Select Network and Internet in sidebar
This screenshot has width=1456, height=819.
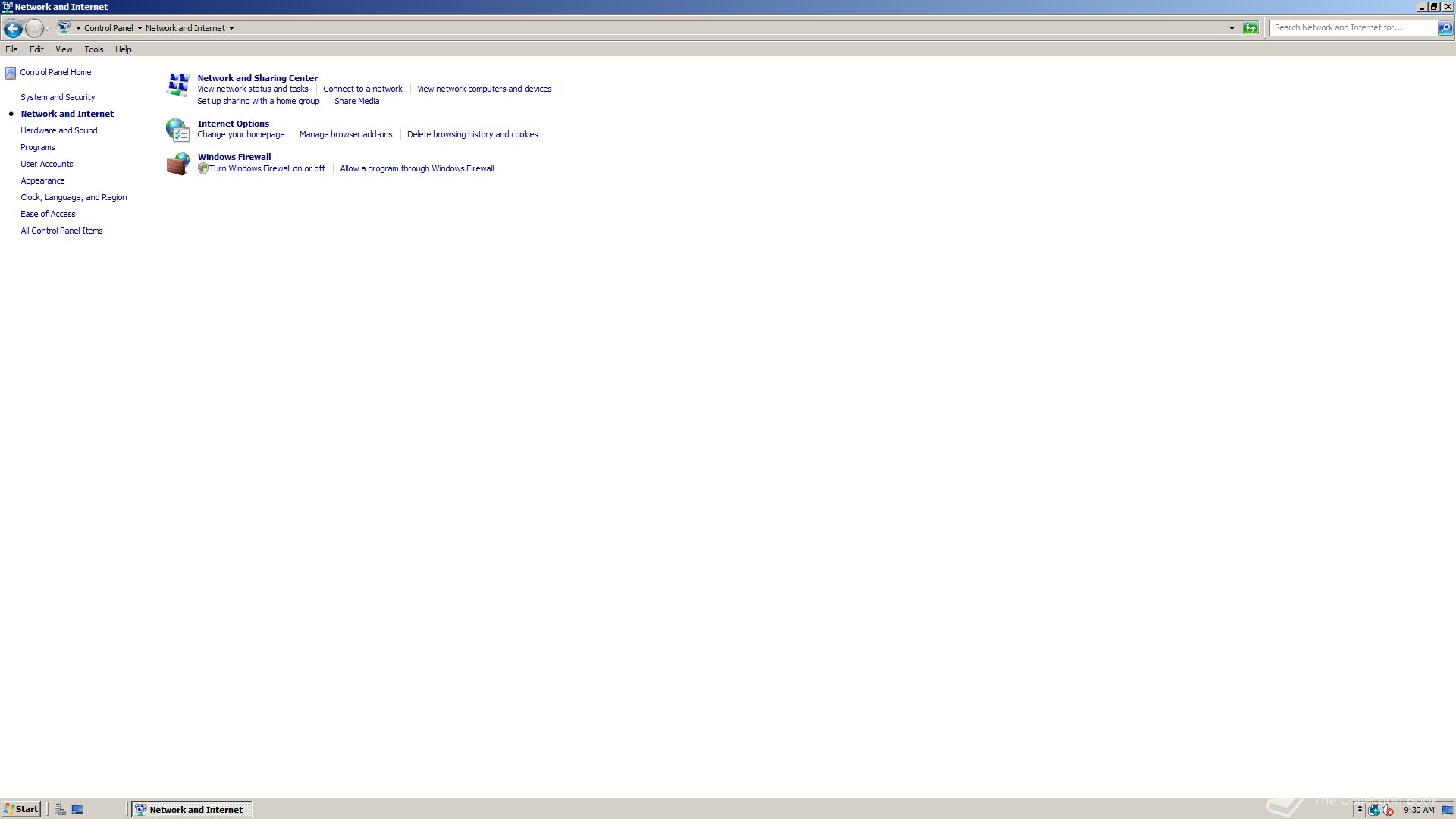click(67, 114)
